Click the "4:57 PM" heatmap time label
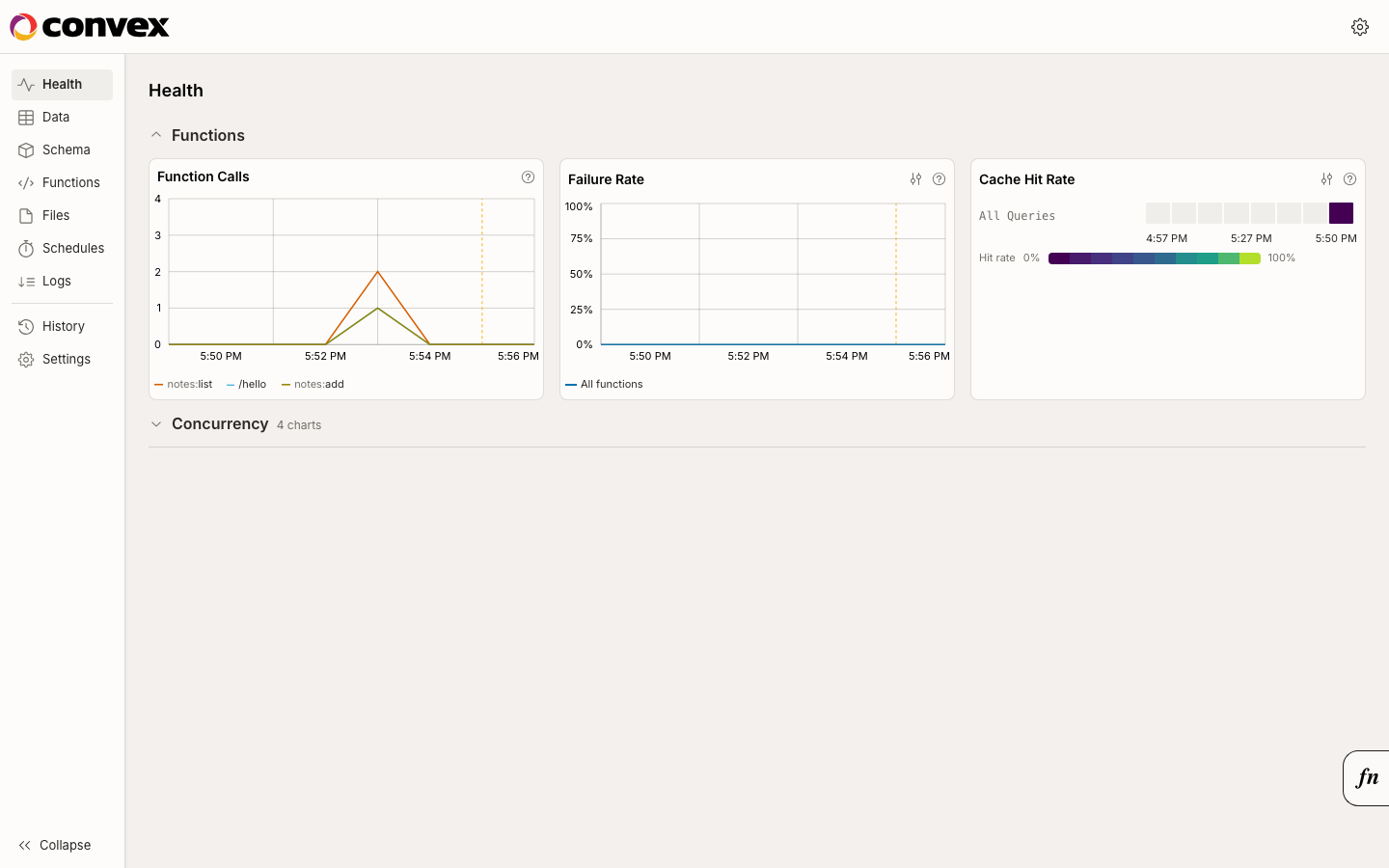1389x868 pixels. pyautogui.click(x=1166, y=238)
